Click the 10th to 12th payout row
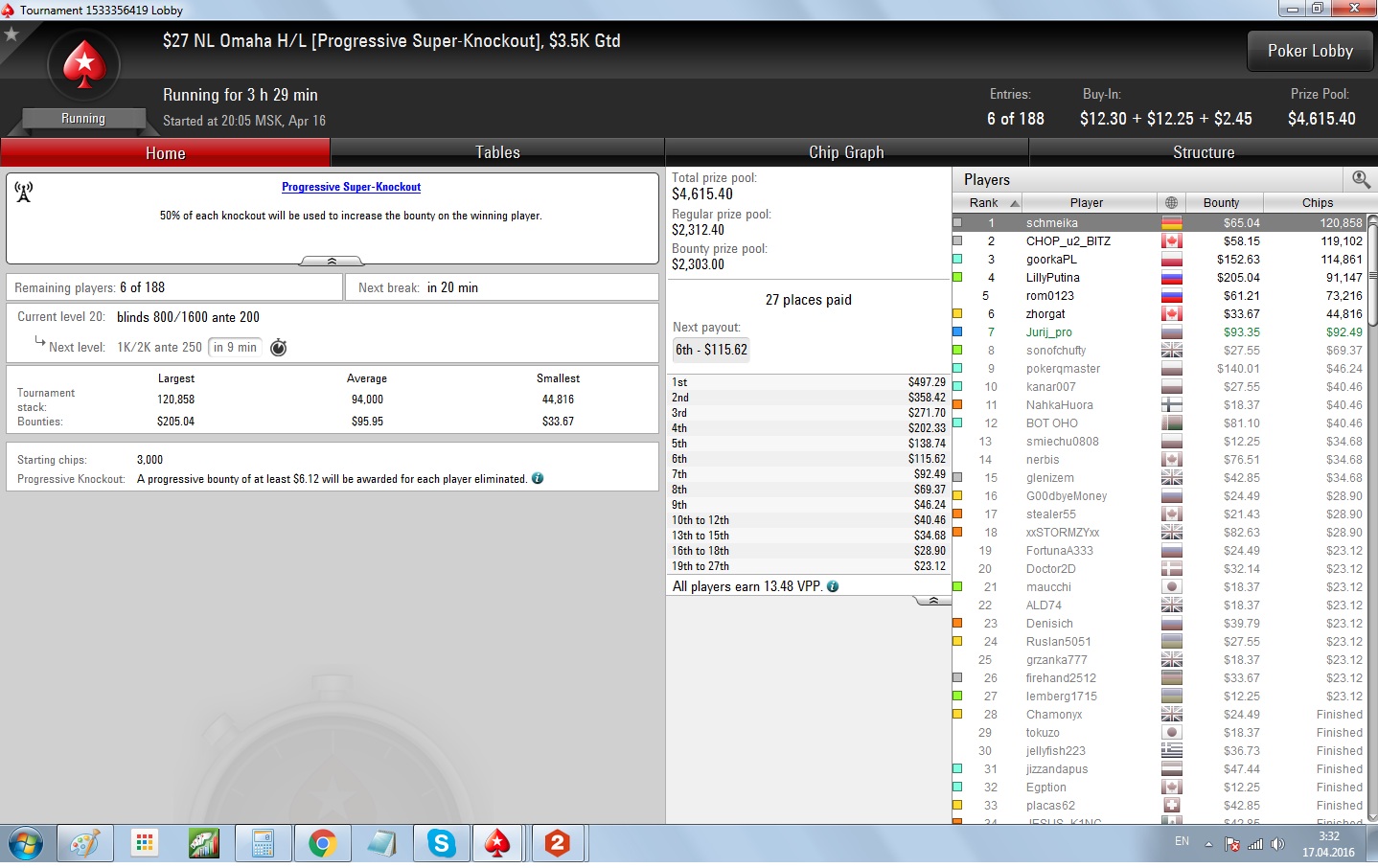The image size is (1378, 868). (808, 520)
